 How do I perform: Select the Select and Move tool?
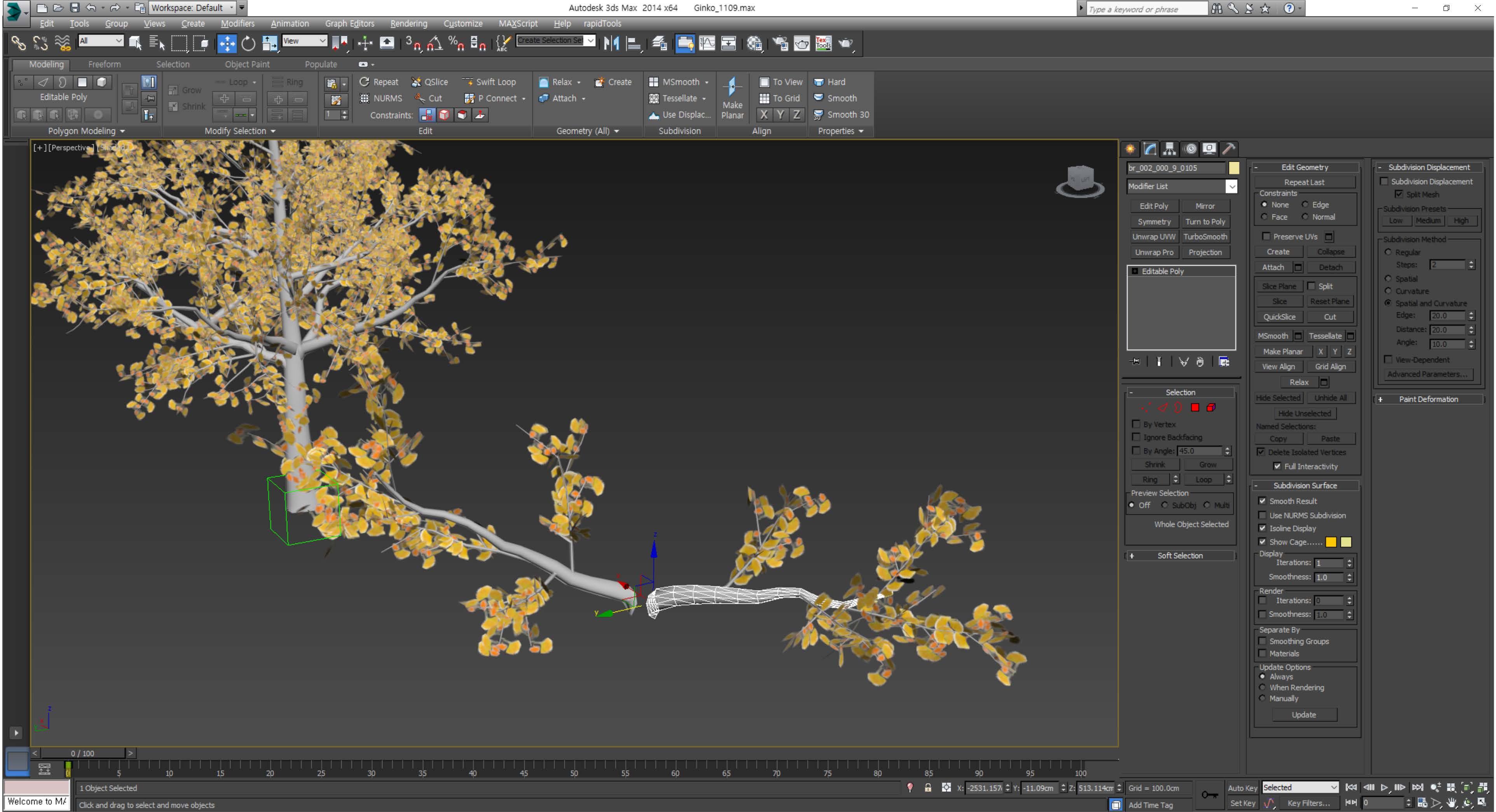pyautogui.click(x=227, y=43)
